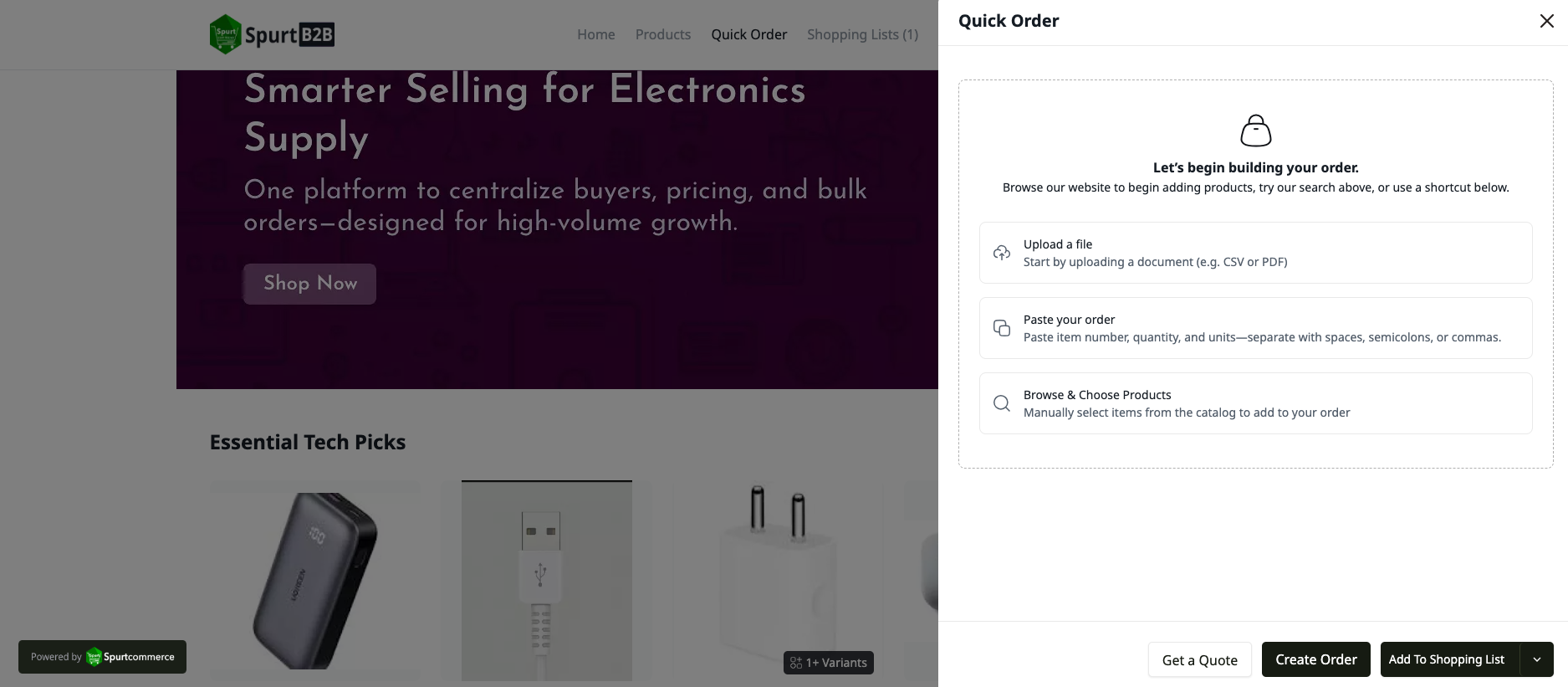1568x687 pixels.
Task: Close the Quick Order panel with the X icon
Action: click(x=1546, y=21)
